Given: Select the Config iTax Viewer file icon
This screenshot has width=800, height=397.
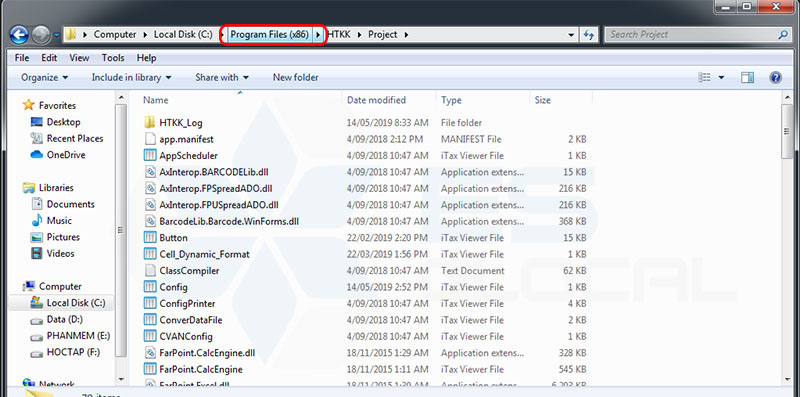Looking at the screenshot, I should 149,287.
